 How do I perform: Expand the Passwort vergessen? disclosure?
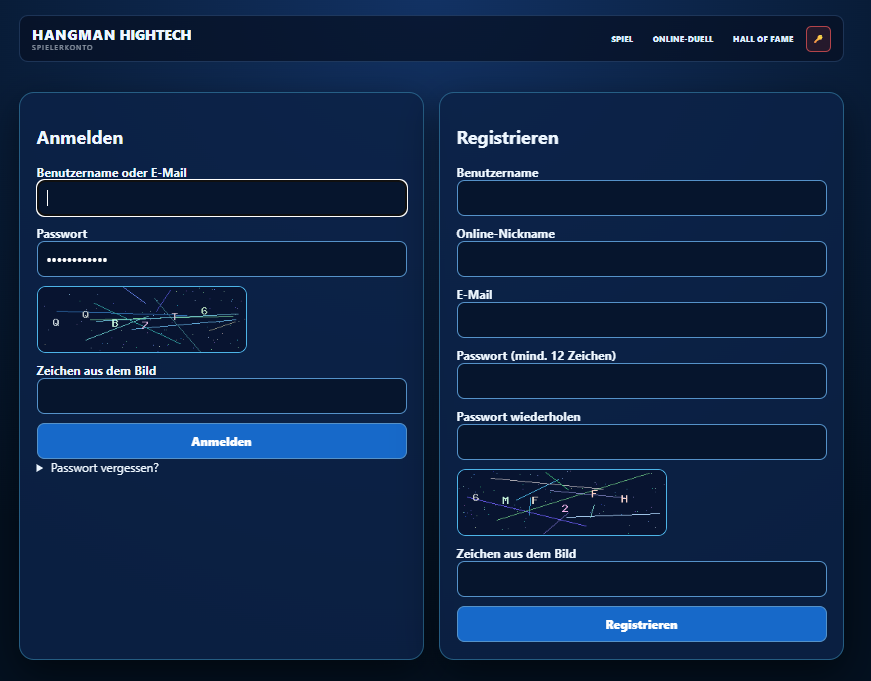click(x=98, y=468)
